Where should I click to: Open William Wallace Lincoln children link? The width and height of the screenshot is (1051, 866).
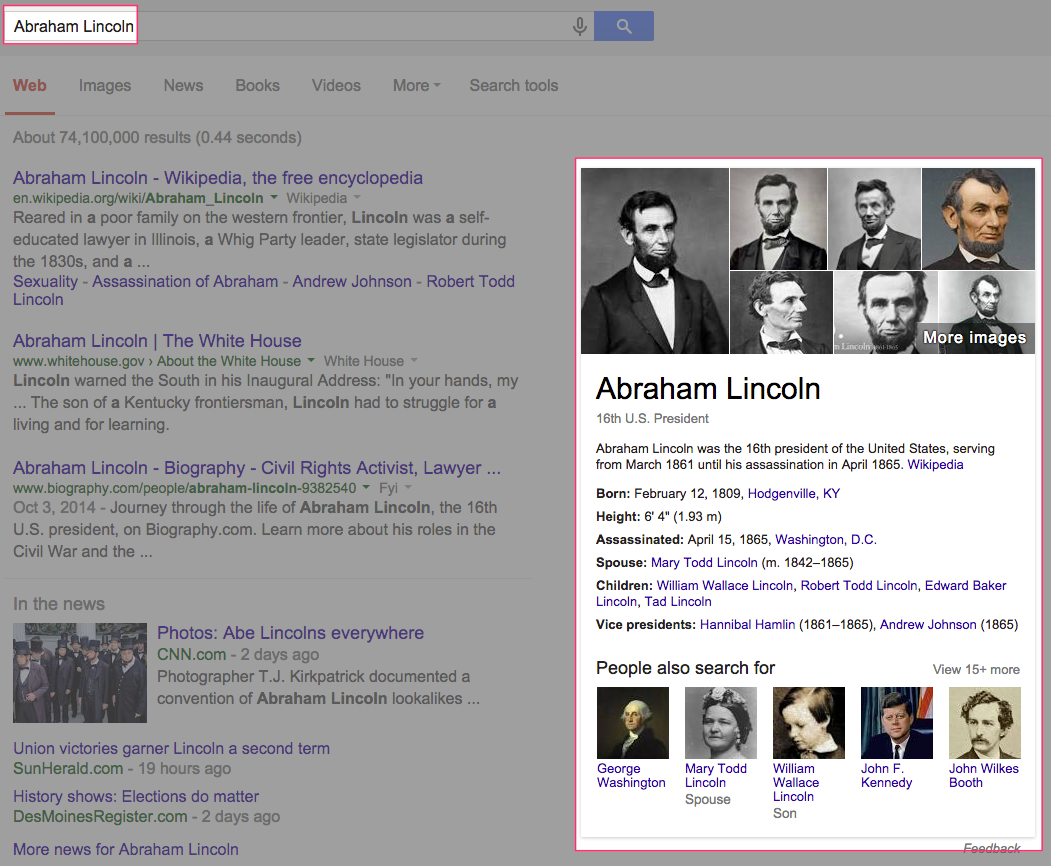[x=725, y=585]
